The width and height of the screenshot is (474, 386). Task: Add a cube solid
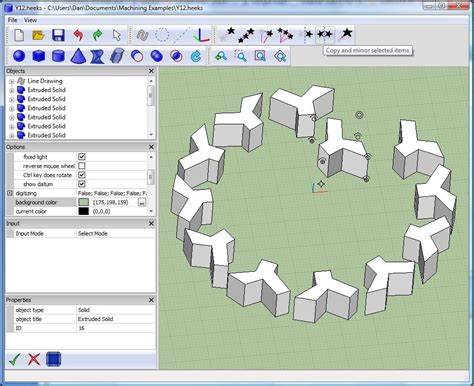pyautogui.click(x=39, y=56)
